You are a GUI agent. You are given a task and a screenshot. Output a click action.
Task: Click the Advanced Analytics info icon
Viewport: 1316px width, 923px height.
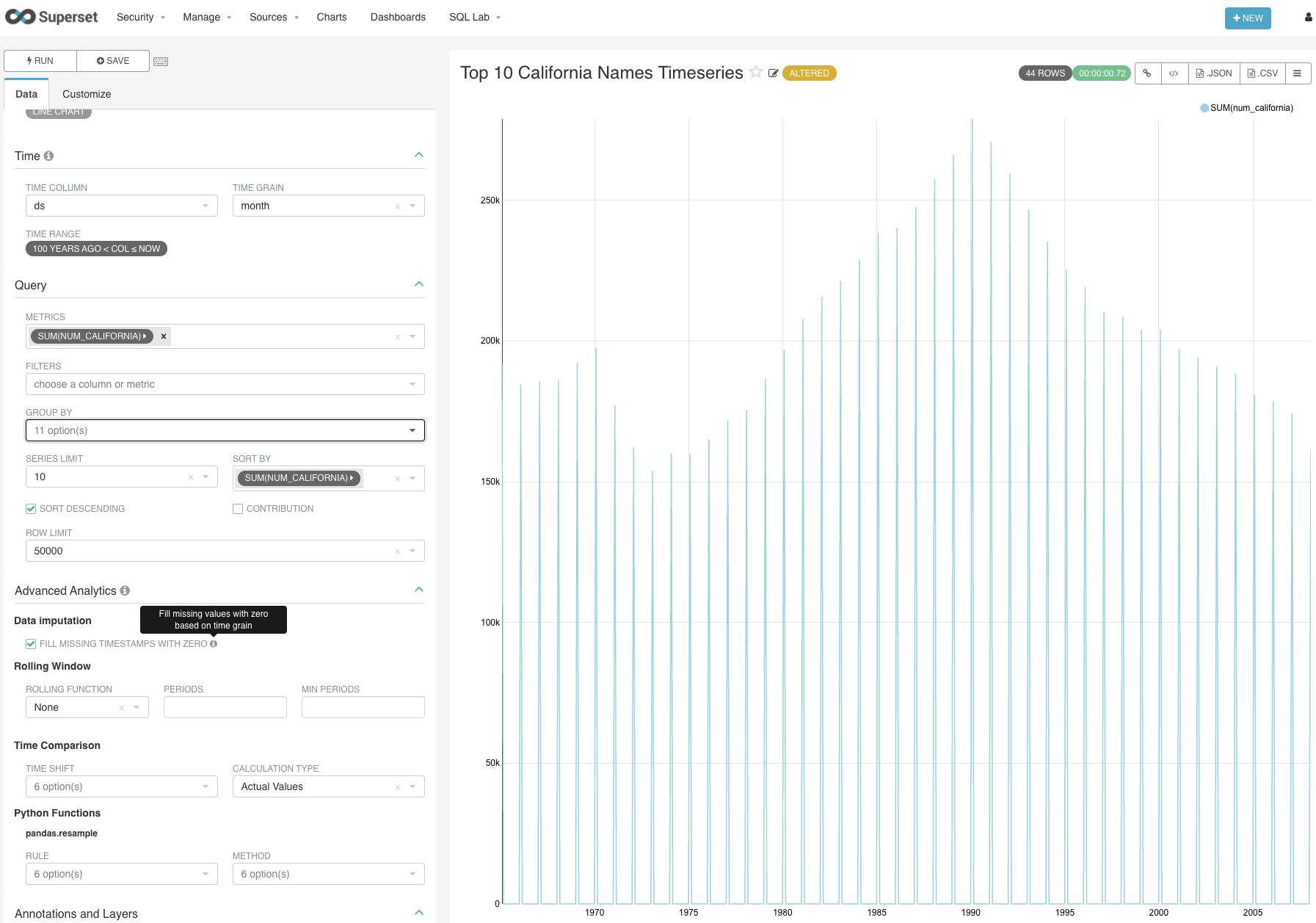(x=125, y=590)
